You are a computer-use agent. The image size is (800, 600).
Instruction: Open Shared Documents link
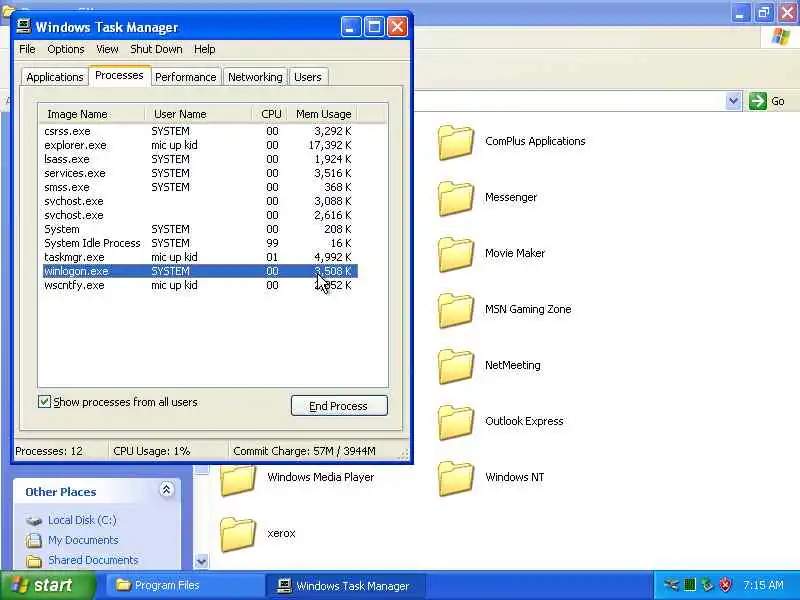pos(93,560)
